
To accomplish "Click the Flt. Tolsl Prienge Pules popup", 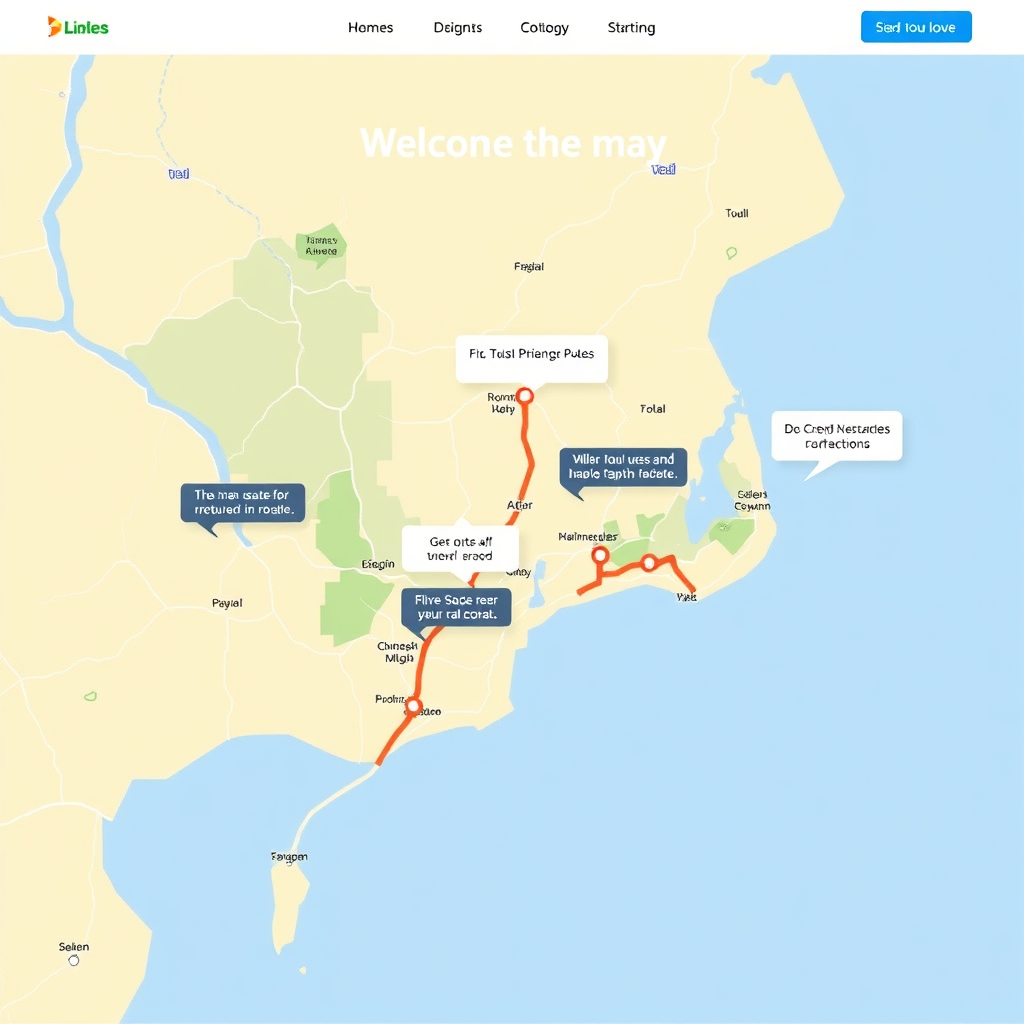I will point(531,358).
